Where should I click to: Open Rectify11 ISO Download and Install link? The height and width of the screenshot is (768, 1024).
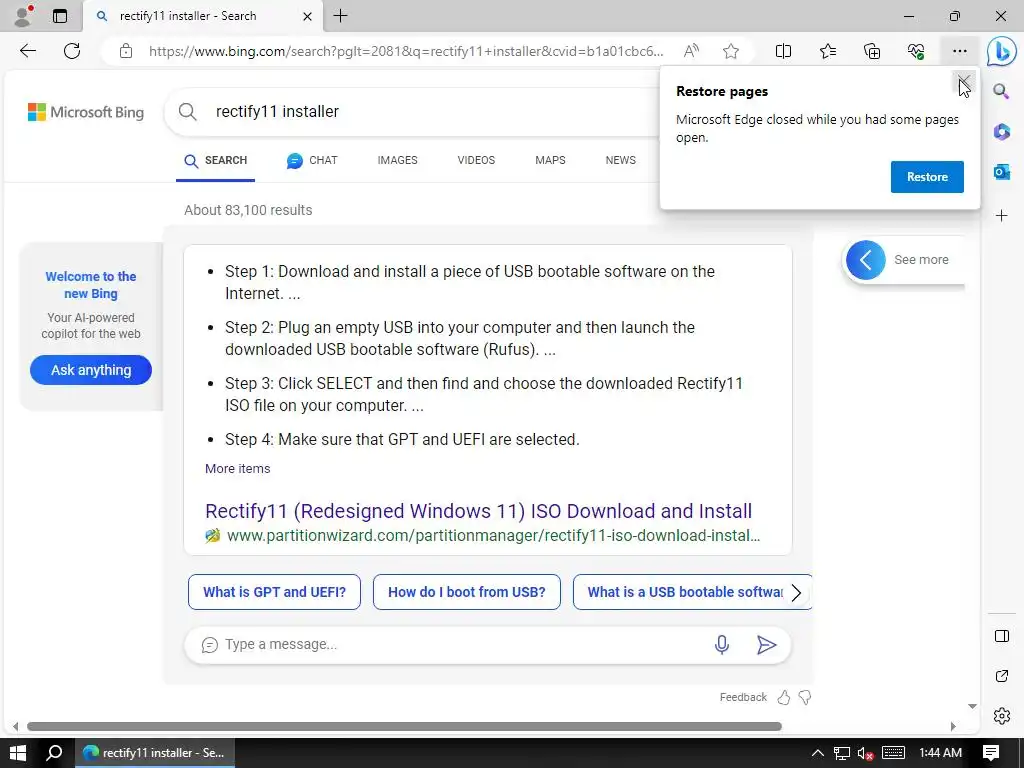click(478, 511)
